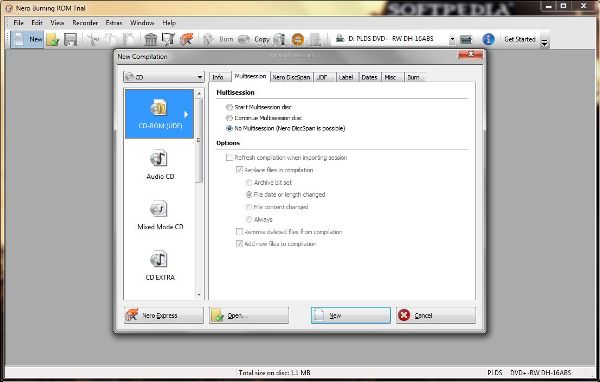Switch to the Misc tab
This screenshot has width=600, height=382.
[x=391, y=77]
